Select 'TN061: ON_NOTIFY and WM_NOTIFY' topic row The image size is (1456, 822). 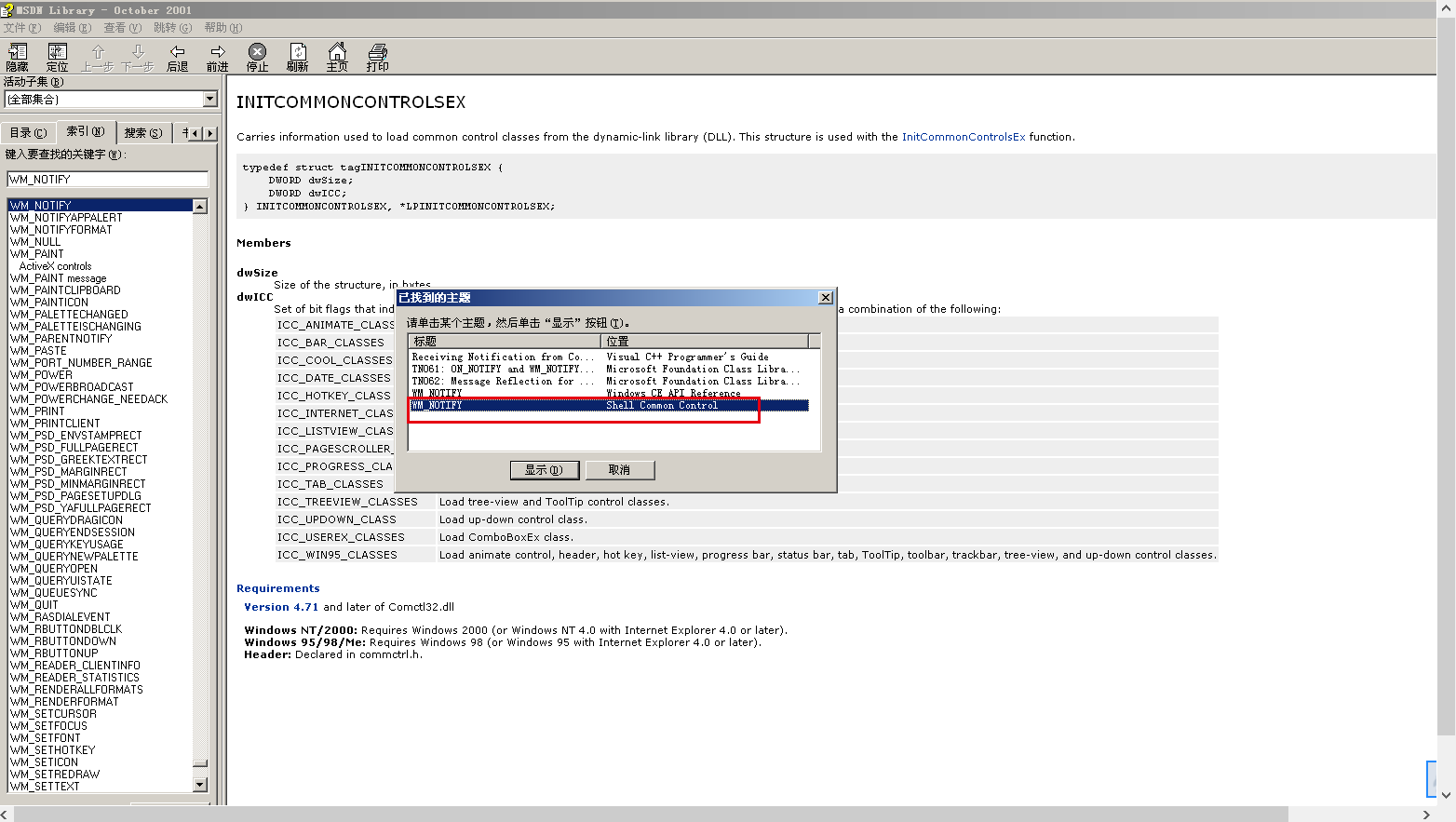610,369
